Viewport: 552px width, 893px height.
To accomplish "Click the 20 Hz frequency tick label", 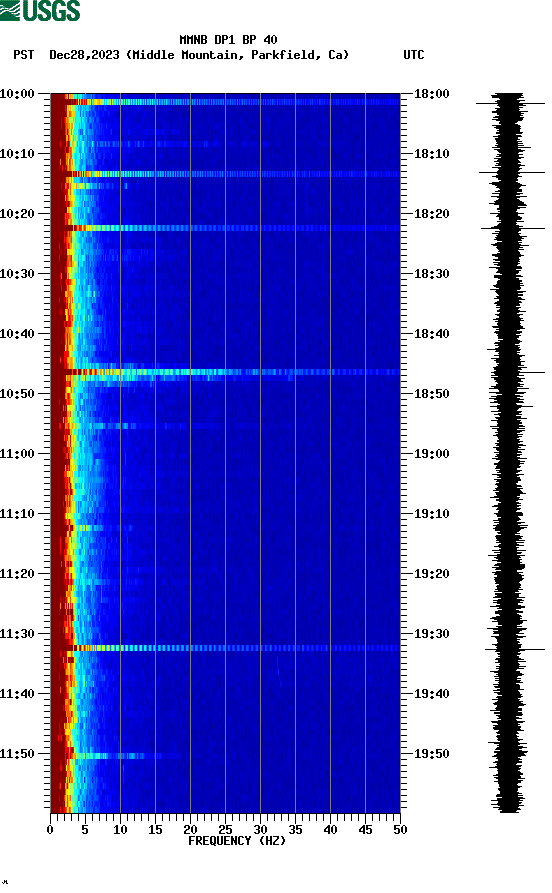I will [x=190, y=830].
